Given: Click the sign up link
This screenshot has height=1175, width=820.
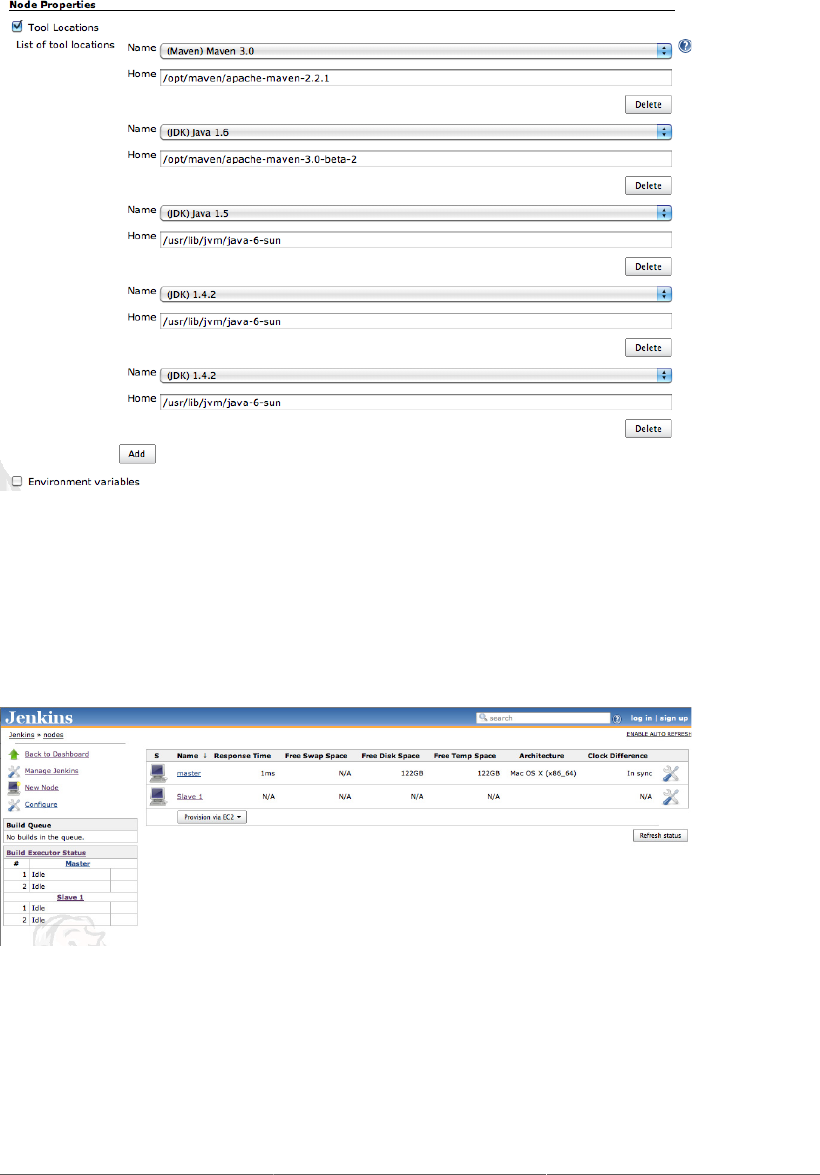Looking at the screenshot, I should point(673,718).
